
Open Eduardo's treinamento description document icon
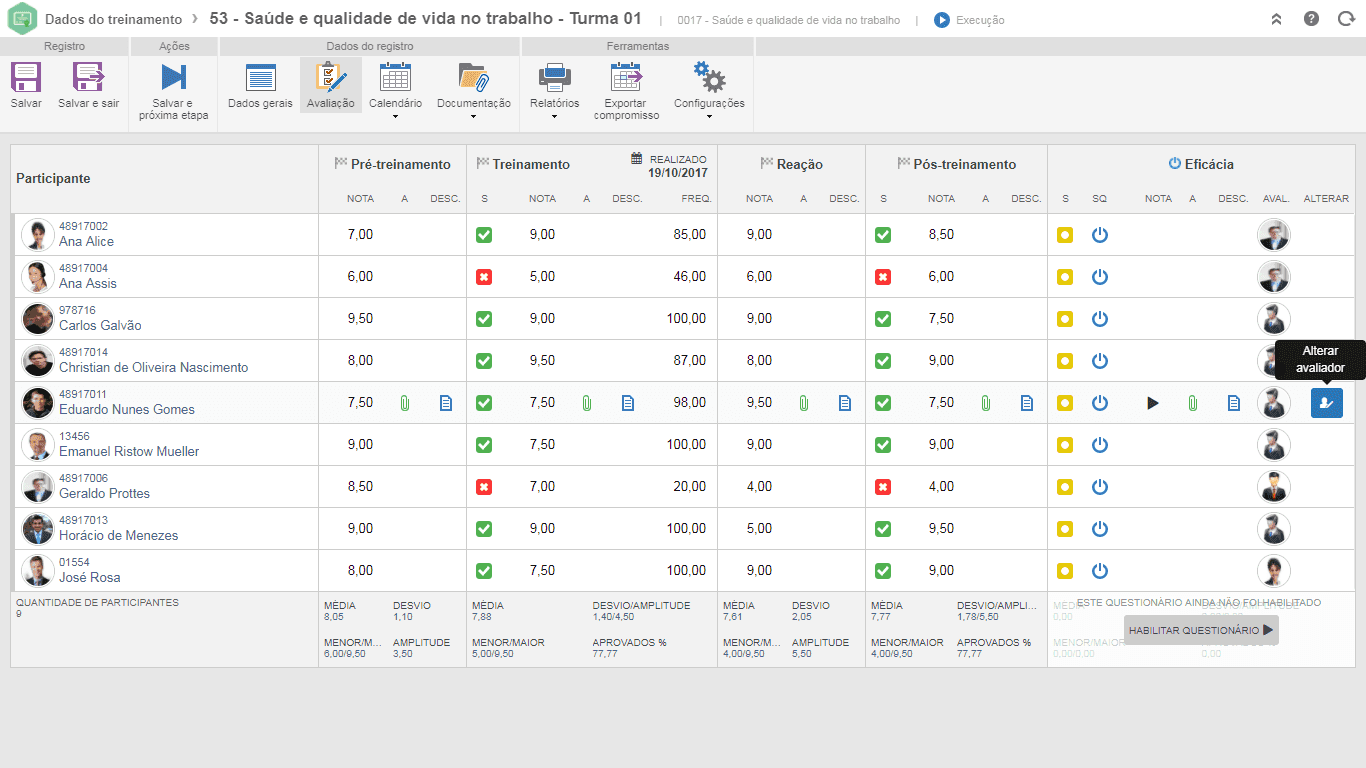[628, 403]
